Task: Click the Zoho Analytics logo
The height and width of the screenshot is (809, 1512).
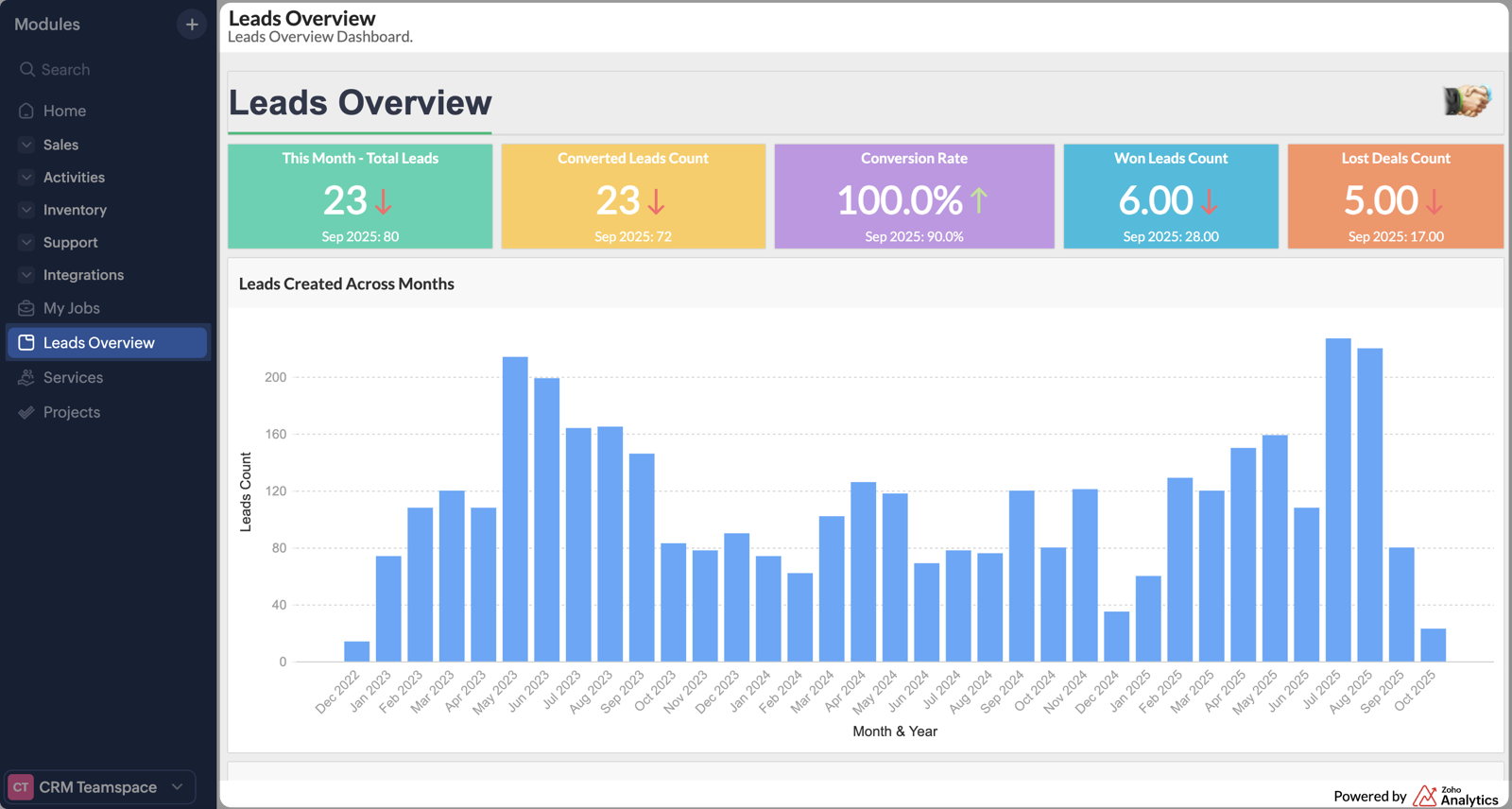Action: coord(1455,796)
